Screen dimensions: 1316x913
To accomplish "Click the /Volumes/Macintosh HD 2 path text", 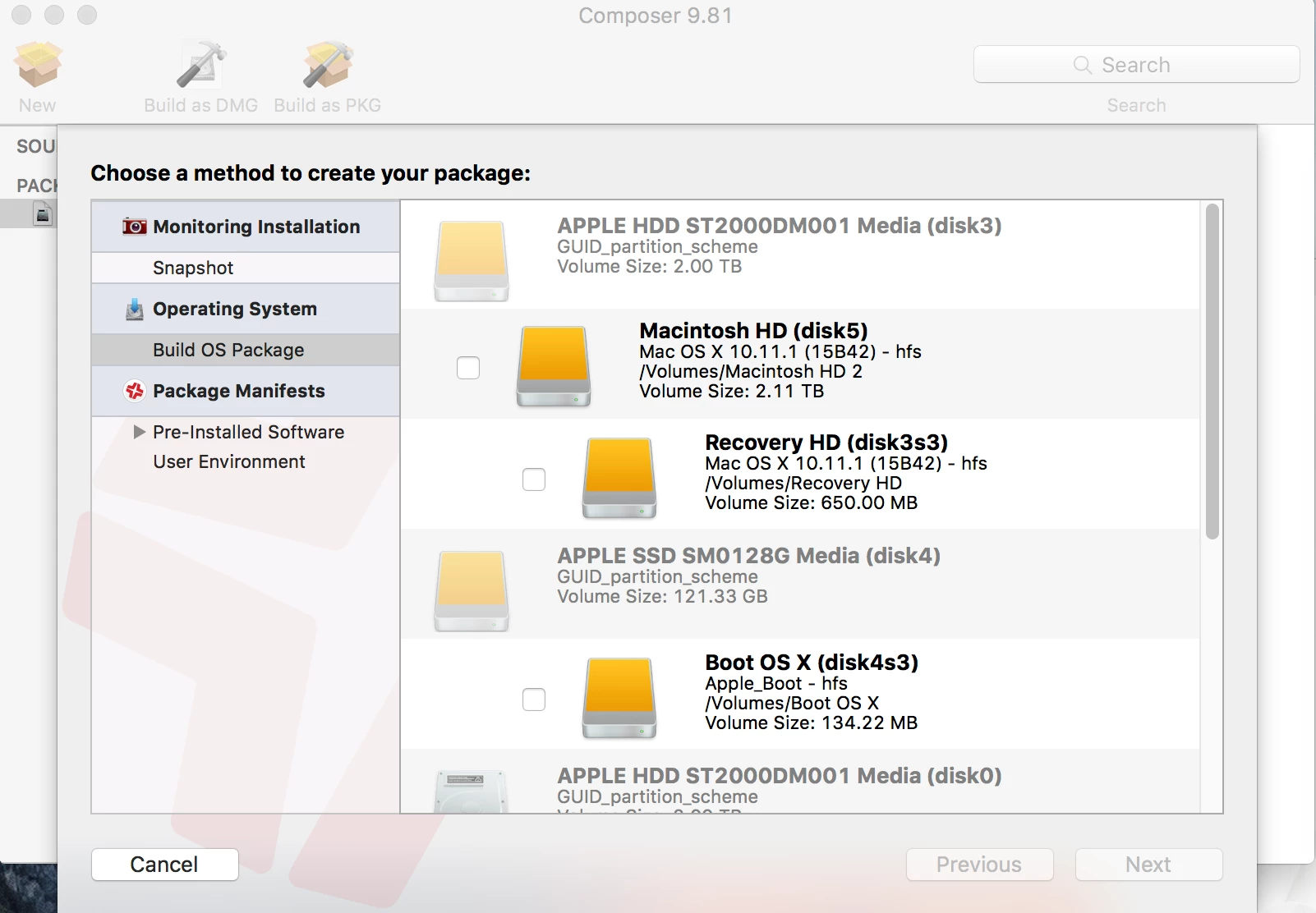I will [x=751, y=371].
